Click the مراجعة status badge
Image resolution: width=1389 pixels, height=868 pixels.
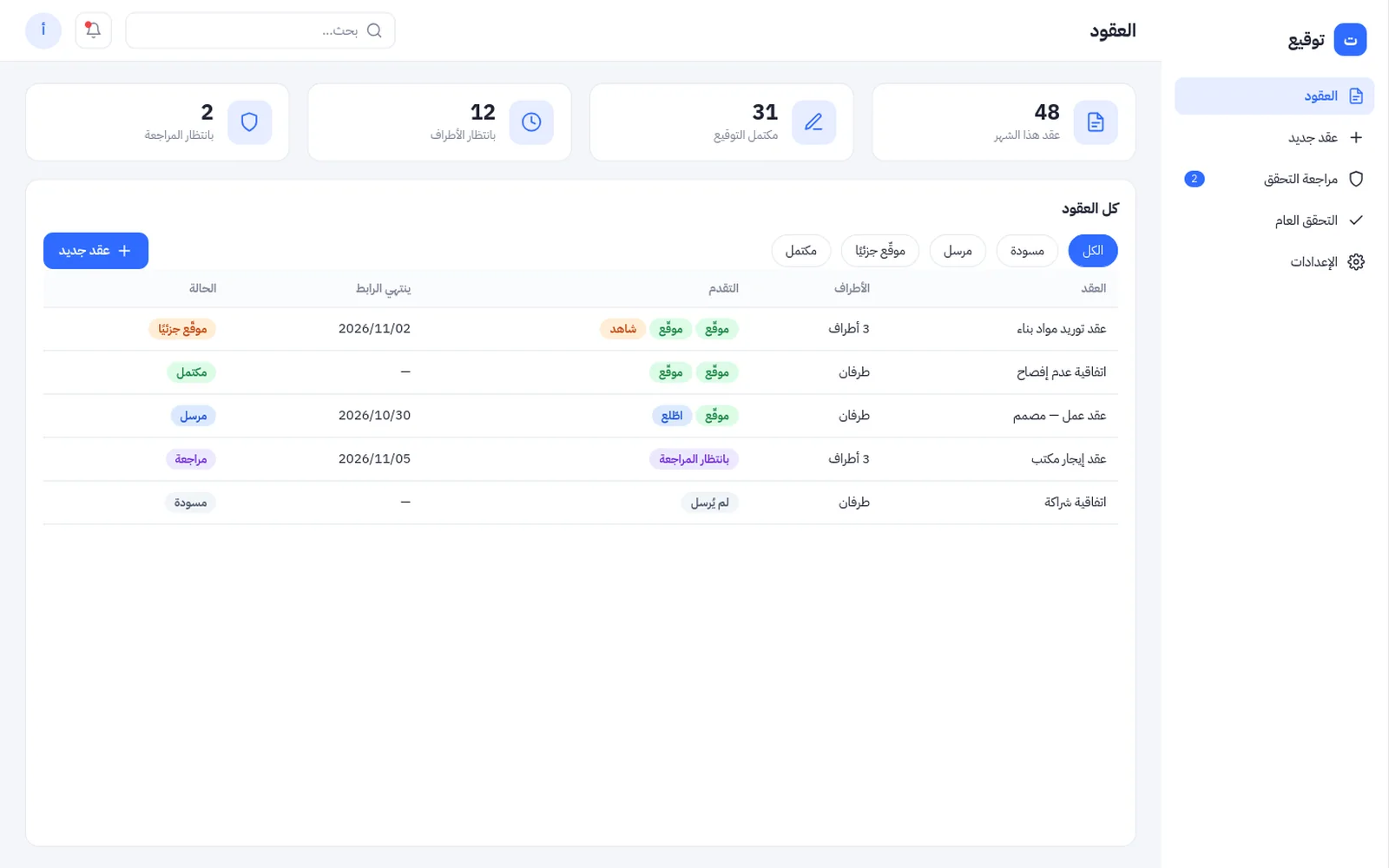tap(191, 459)
